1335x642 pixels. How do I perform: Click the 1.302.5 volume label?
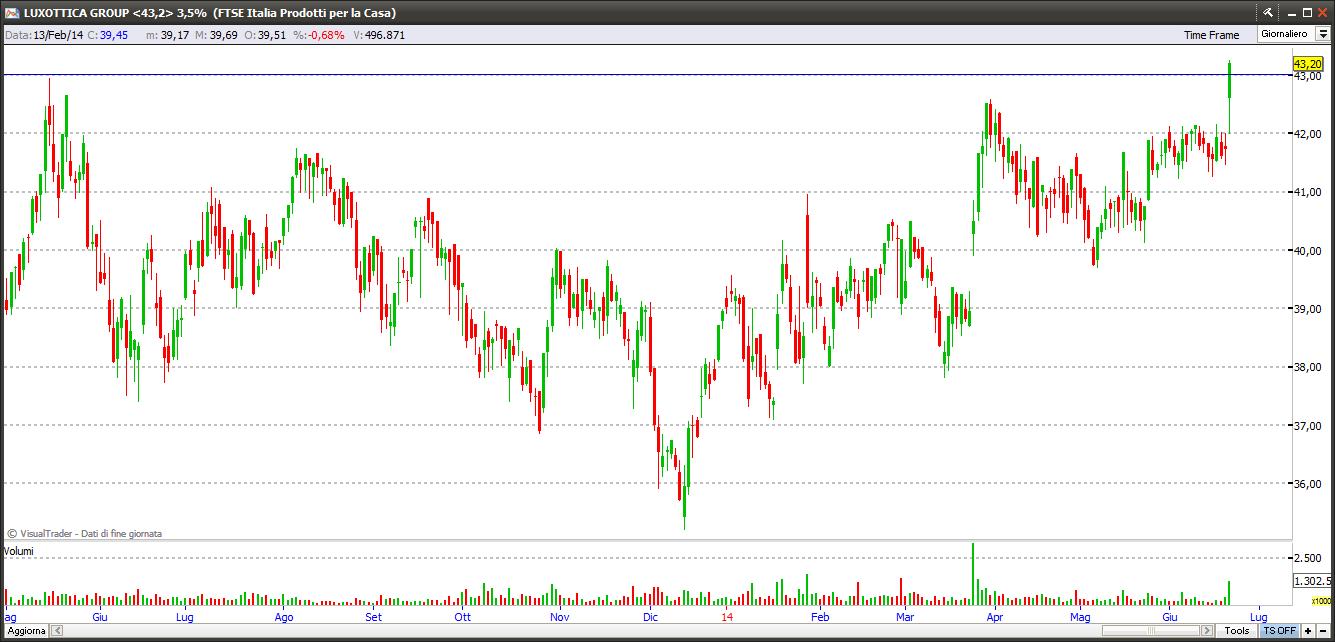coord(1312,581)
